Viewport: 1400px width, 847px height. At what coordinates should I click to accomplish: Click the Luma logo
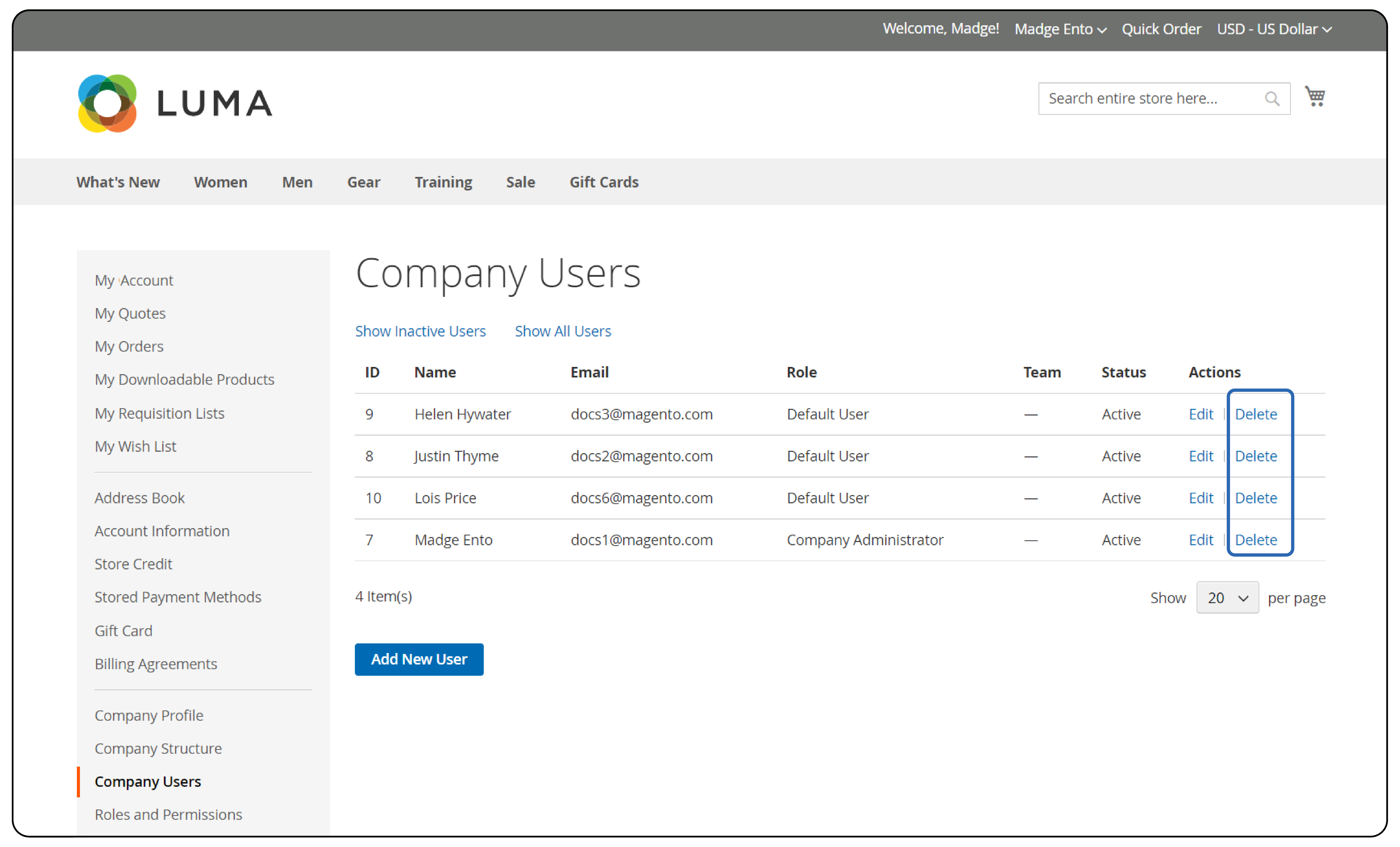coord(175,103)
